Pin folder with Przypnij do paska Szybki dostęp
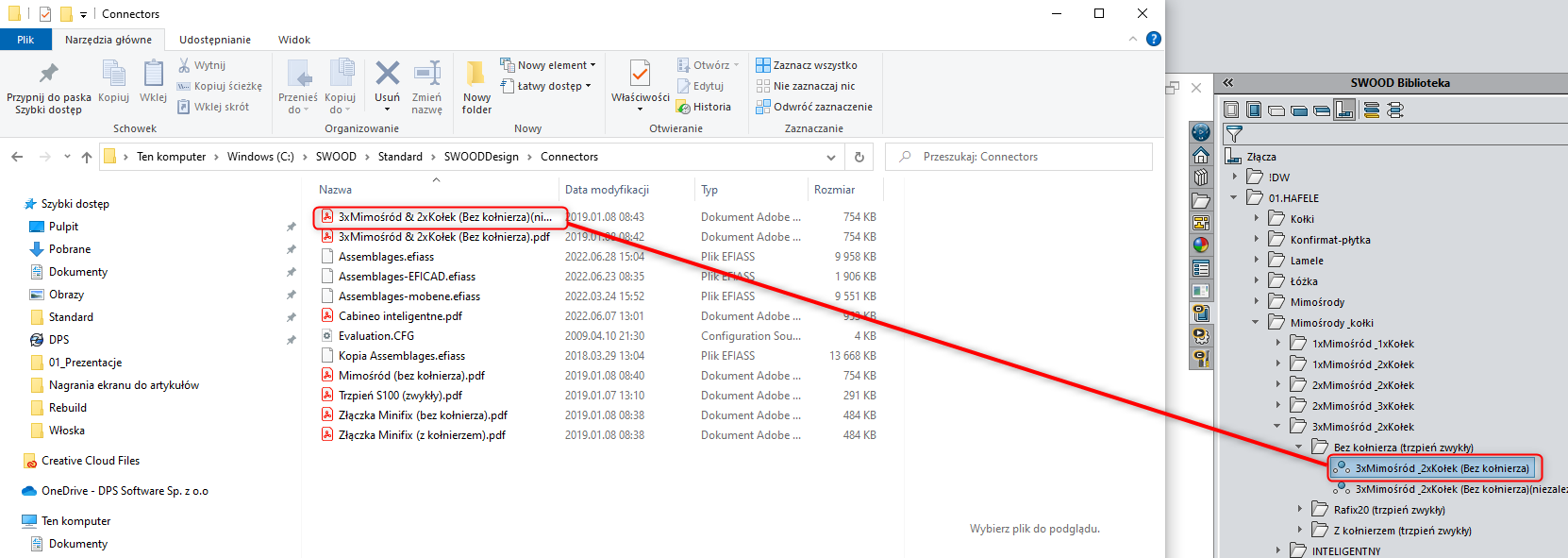Screen dimensions: 1568x558 (48, 87)
